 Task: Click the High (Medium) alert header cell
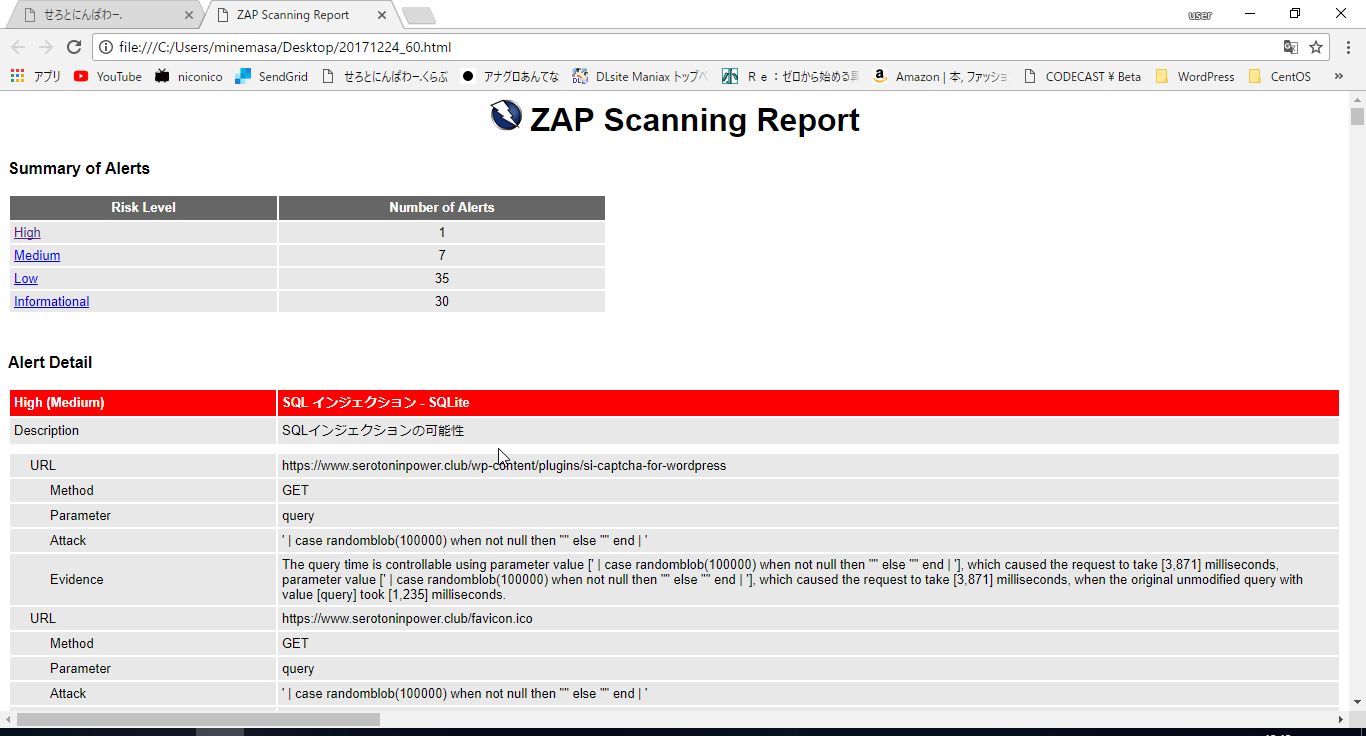[x=143, y=403]
